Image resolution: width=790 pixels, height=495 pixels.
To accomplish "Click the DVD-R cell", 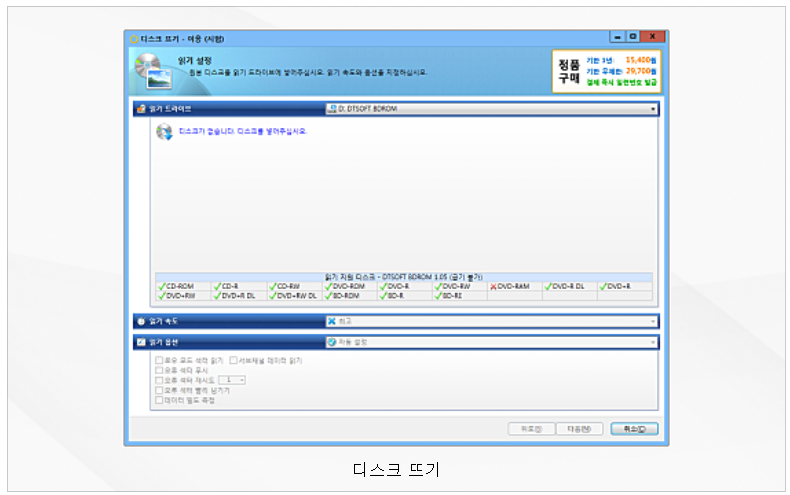I will pos(405,286).
